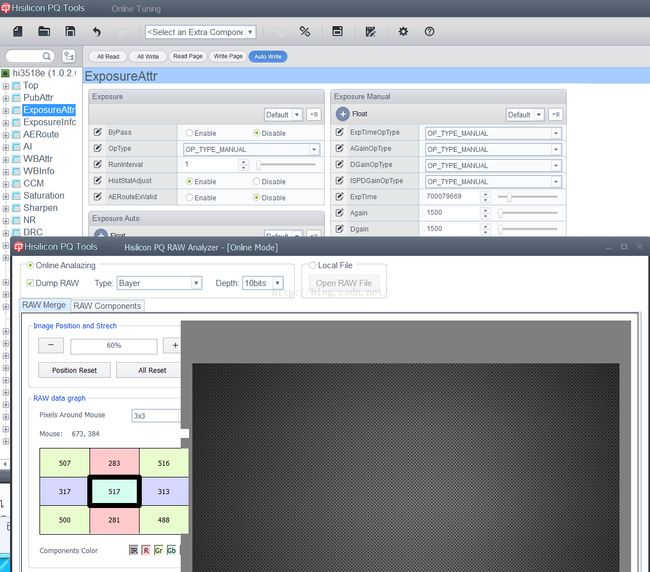The image size is (650, 572).
Task: Open the OpType OP_TYPE_MANUAL dropdown
Action: pyautogui.click(x=252, y=149)
